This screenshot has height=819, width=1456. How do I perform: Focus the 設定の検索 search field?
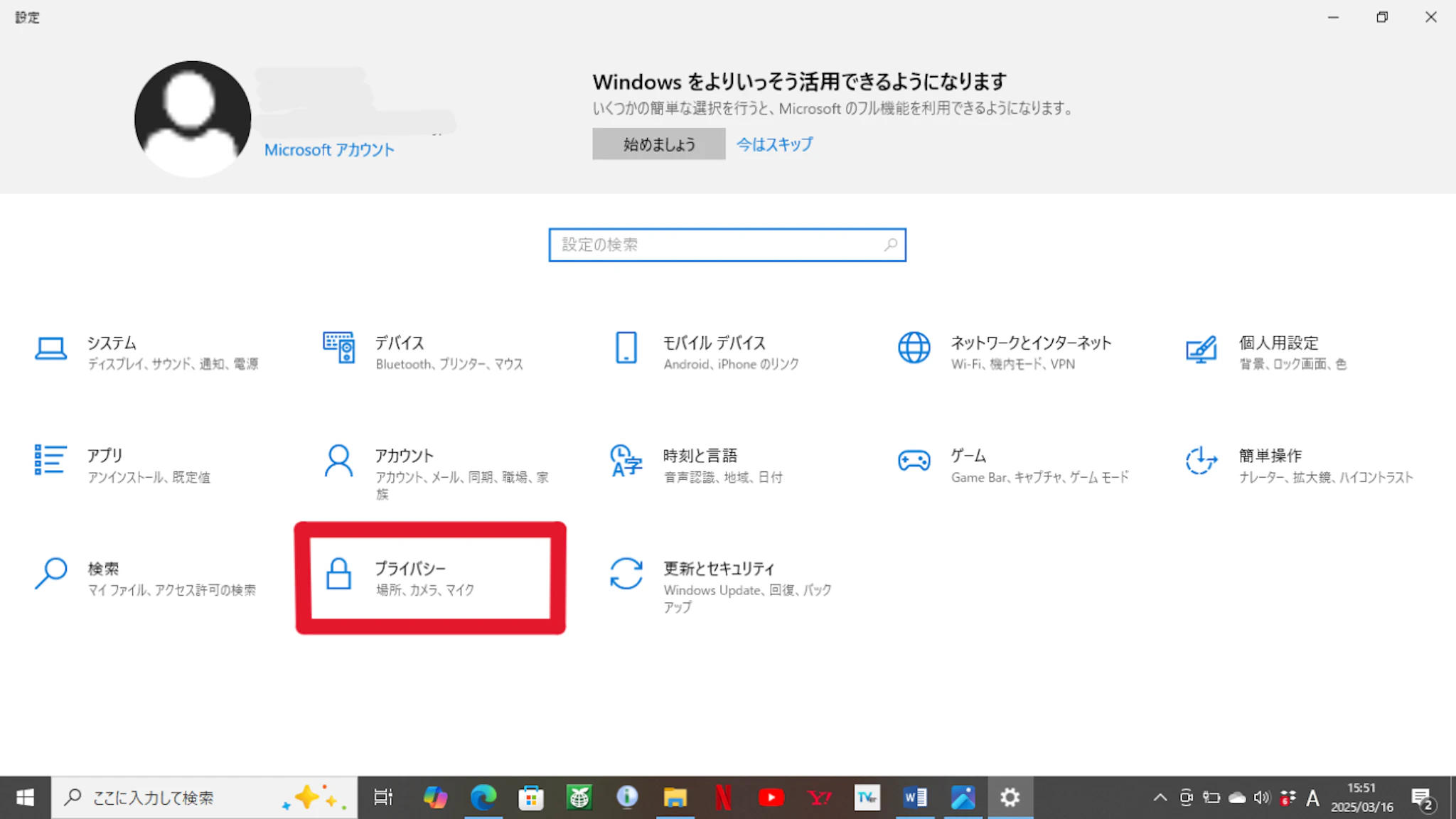718,245
